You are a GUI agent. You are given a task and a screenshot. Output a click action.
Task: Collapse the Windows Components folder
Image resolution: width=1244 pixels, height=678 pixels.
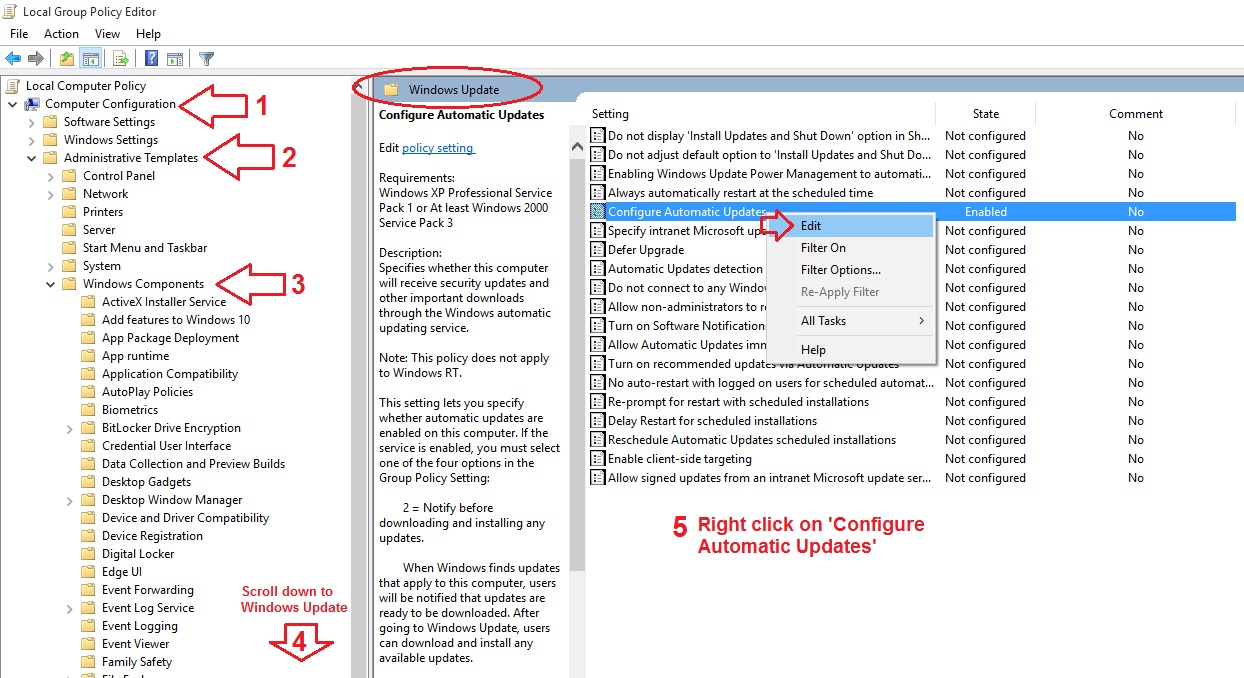[x=51, y=284]
